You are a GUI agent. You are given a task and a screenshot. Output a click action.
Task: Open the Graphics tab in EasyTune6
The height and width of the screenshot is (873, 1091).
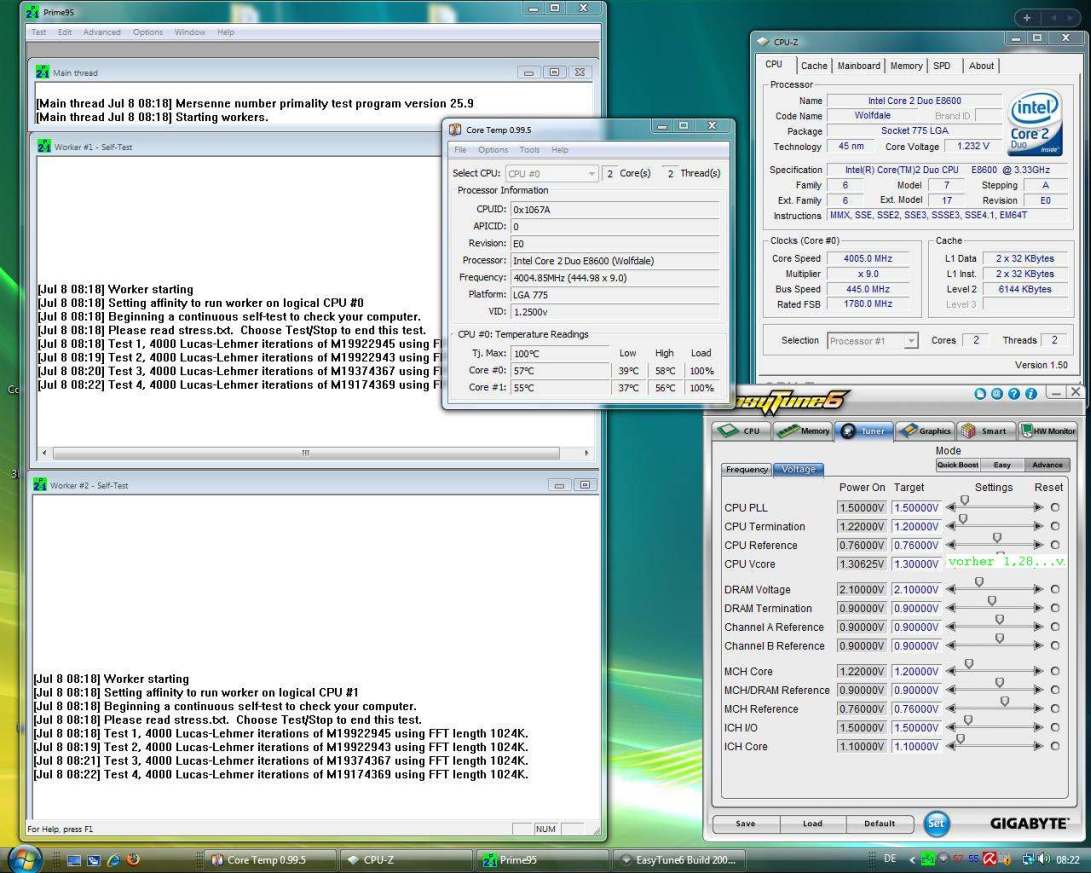(x=925, y=431)
